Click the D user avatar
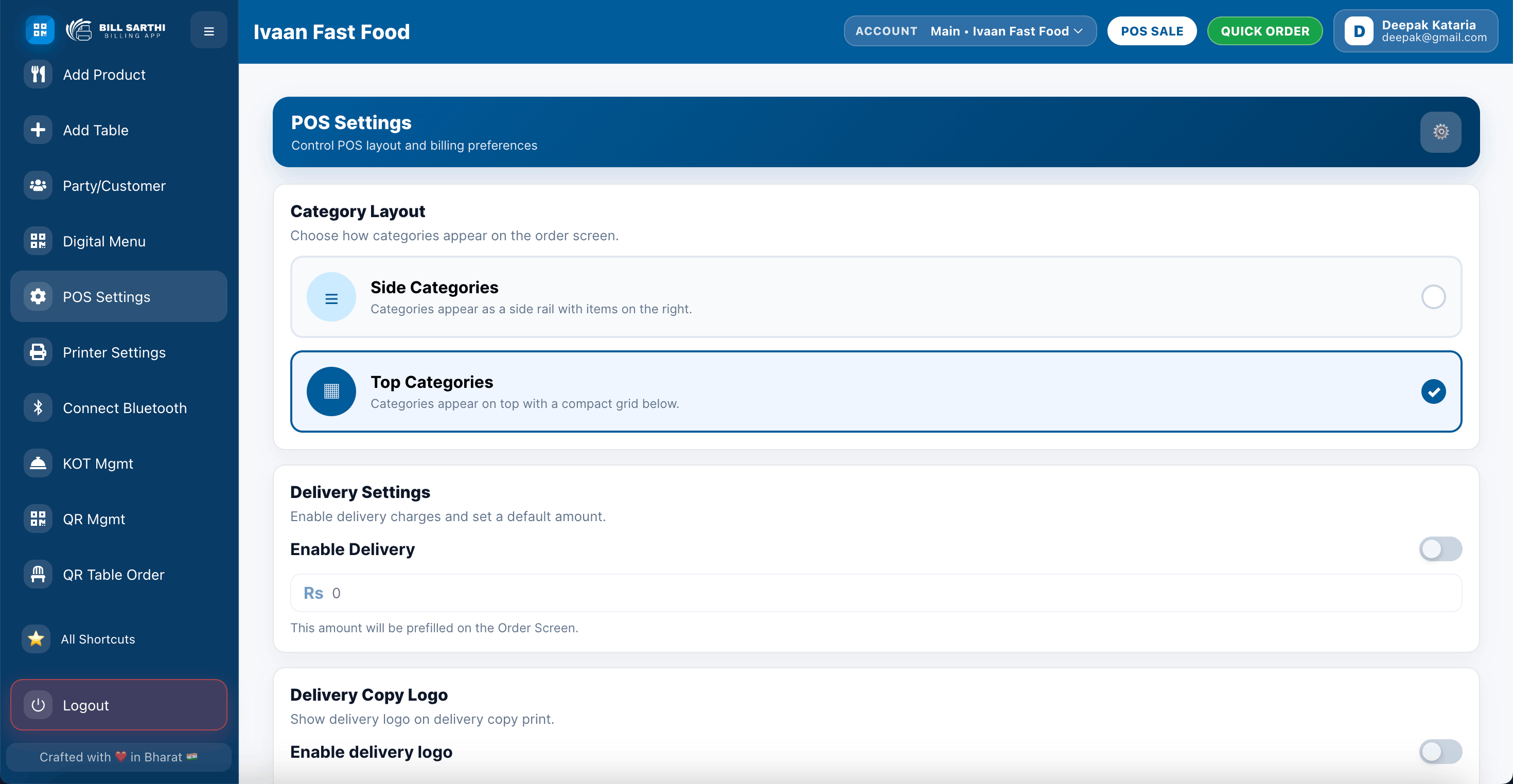The image size is (1513, 784). click(x=1359, y=31)
